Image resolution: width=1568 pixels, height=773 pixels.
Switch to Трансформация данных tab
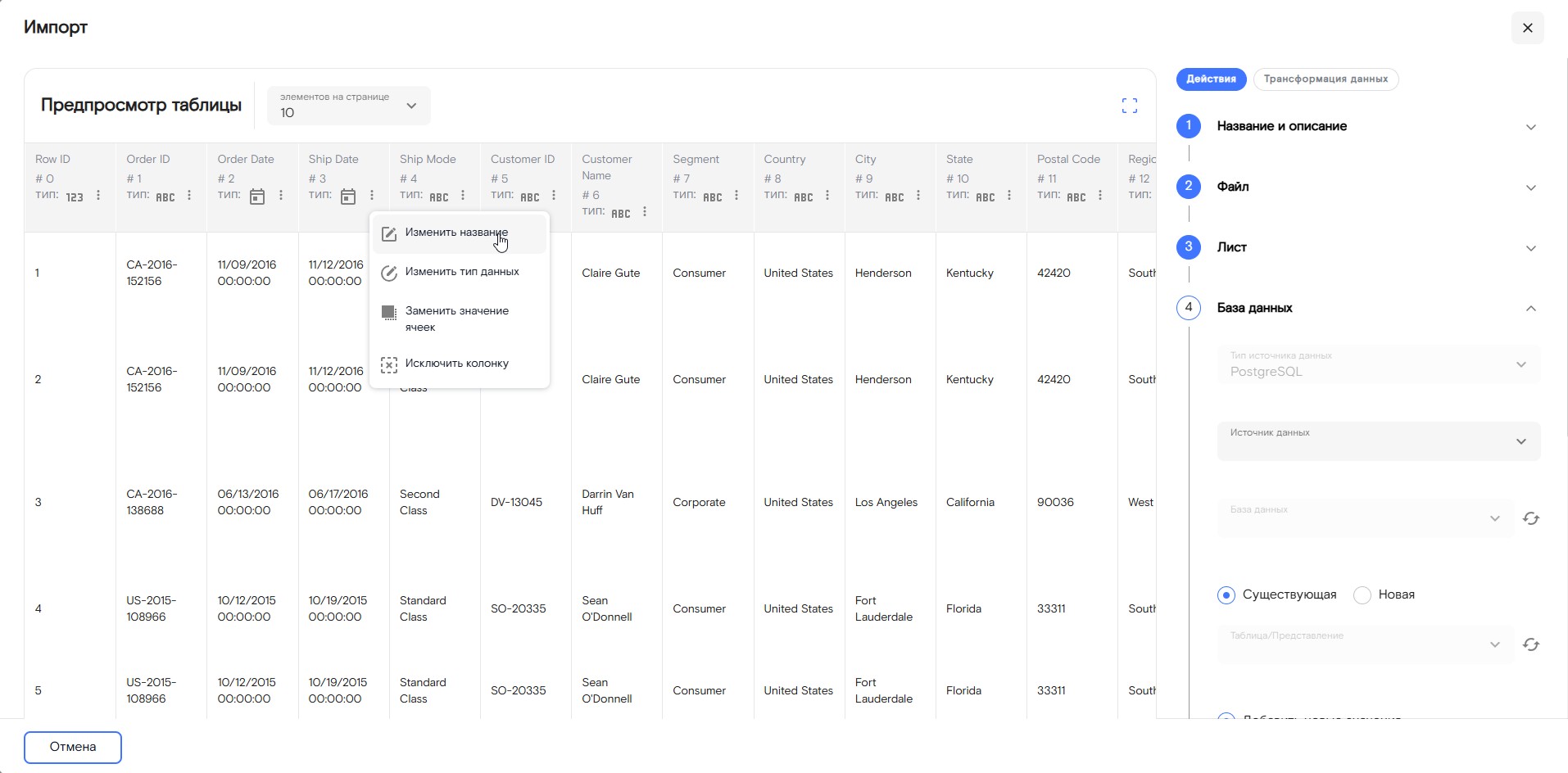tap(1325, 79)
